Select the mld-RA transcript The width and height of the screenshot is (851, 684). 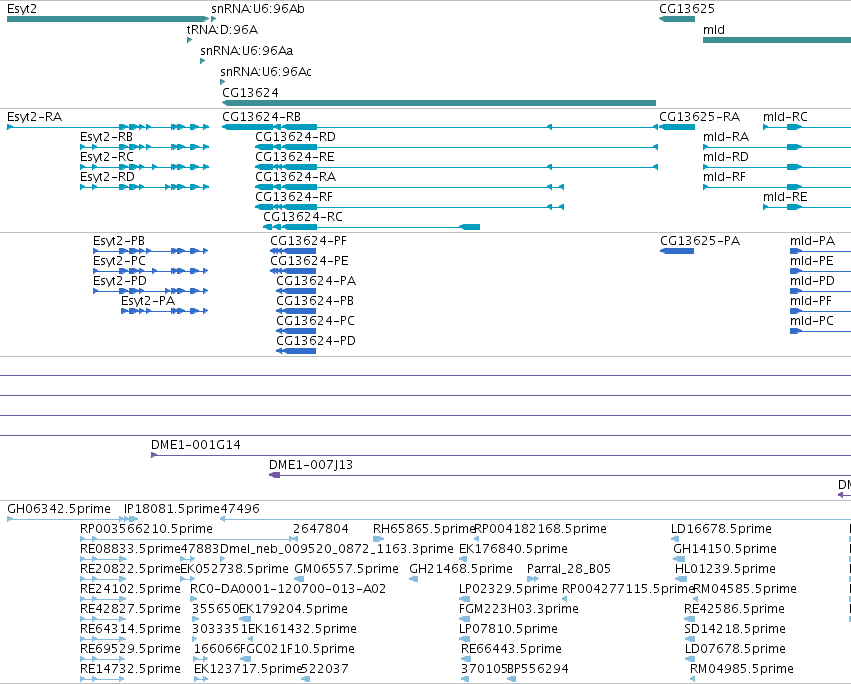coord(777,147)
